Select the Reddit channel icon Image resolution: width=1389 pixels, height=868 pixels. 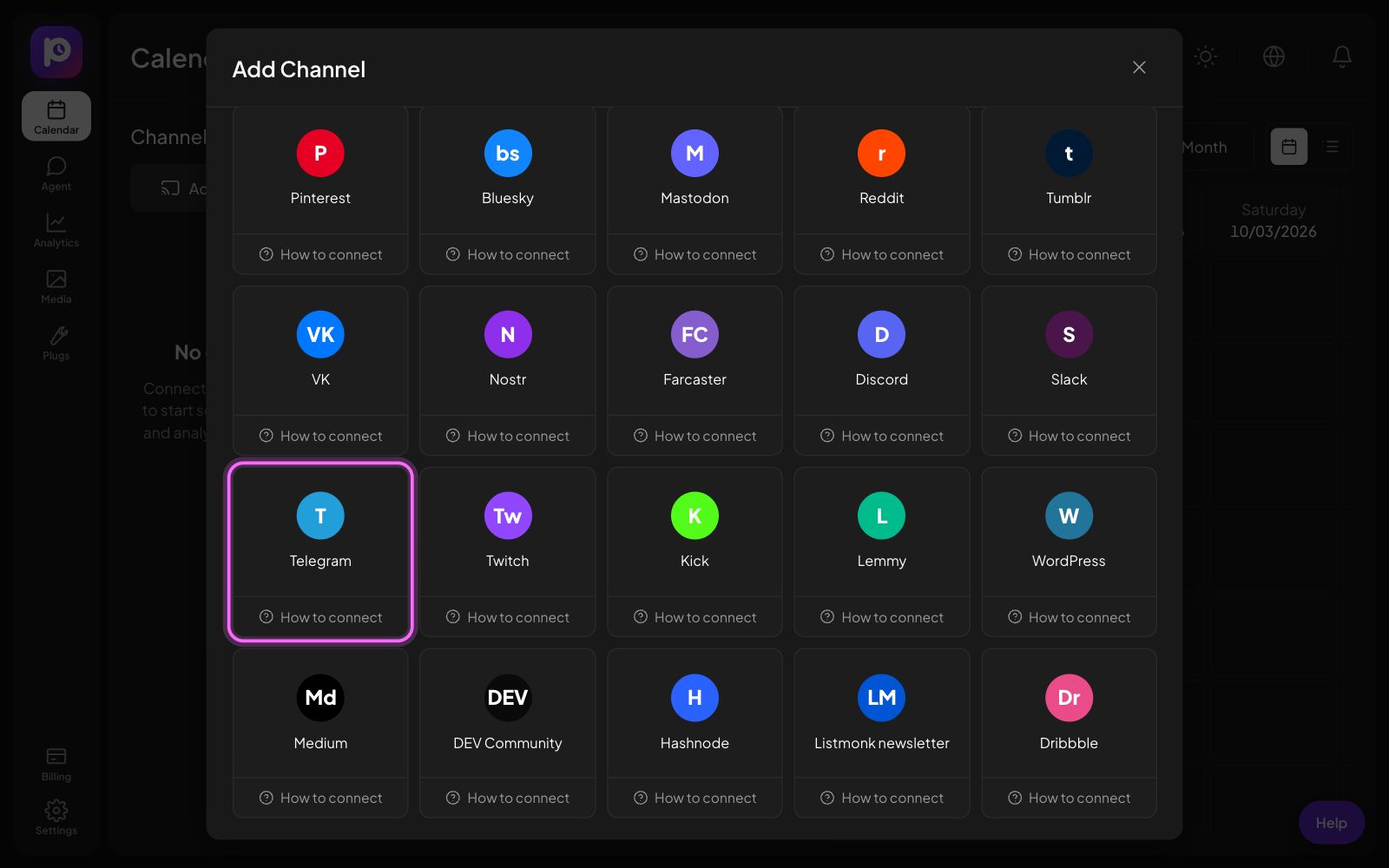(x=881, y=154)
